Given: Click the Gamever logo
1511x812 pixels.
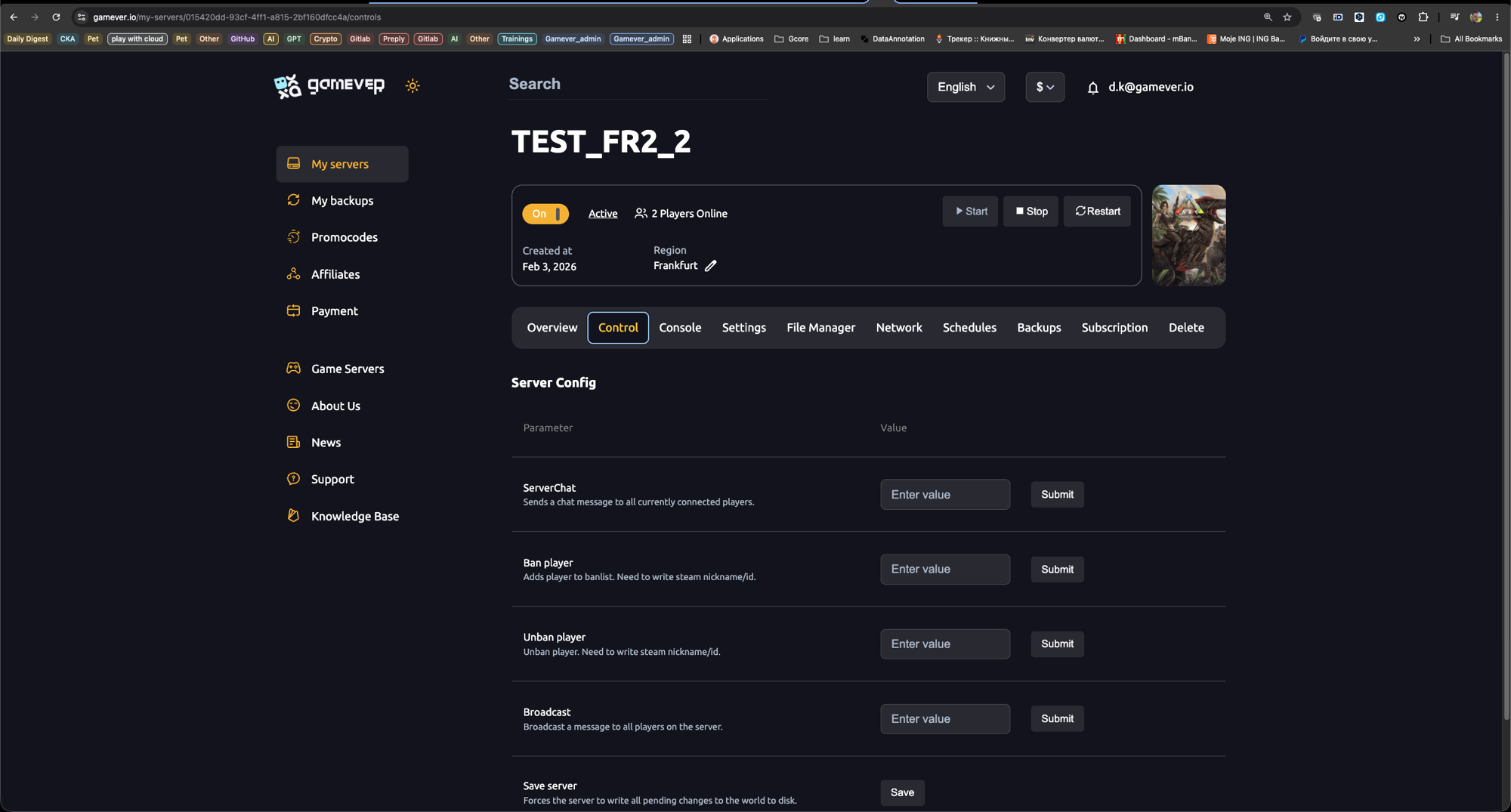Looking at the screenshot, I should pyautogui.click(x=329, y=86).
